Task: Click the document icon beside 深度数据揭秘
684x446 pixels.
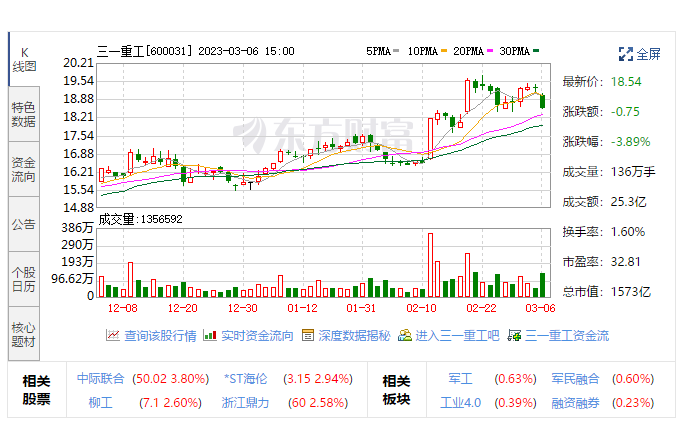Action: (308, 335)
